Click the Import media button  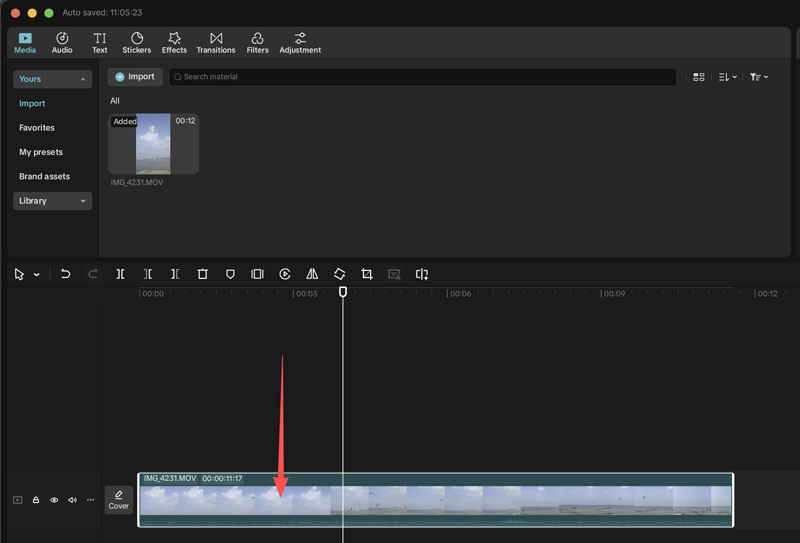135,77
